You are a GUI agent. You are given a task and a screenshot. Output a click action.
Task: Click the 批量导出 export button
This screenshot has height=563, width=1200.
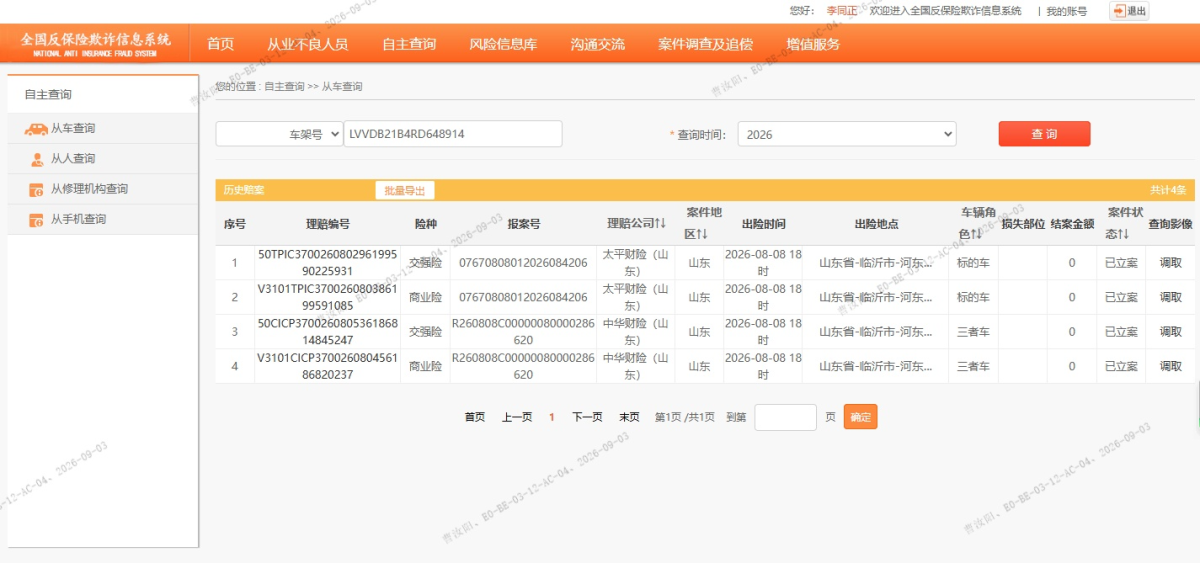(x=405, y=190)
